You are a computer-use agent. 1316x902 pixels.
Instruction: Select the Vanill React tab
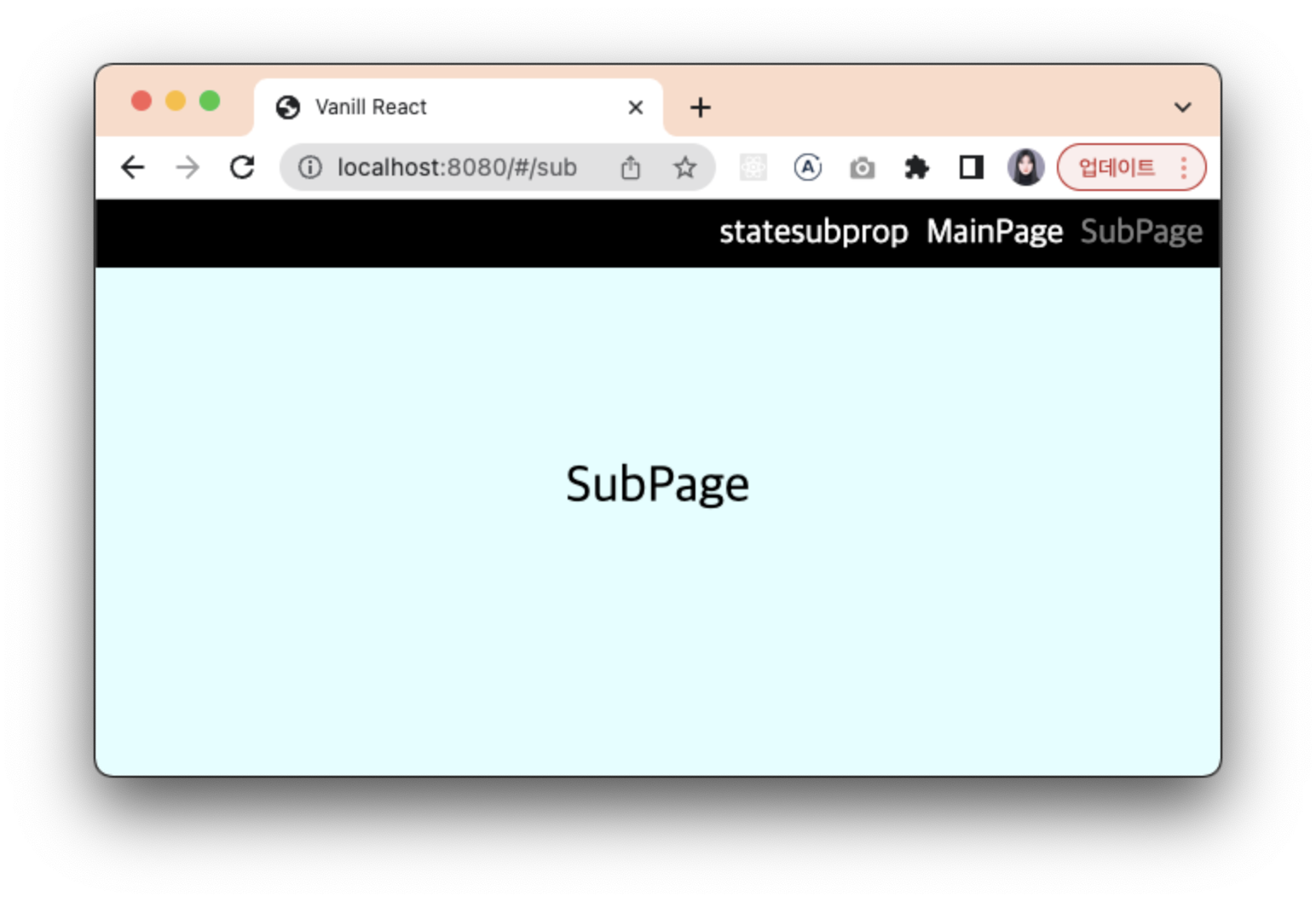coord(459,107)
